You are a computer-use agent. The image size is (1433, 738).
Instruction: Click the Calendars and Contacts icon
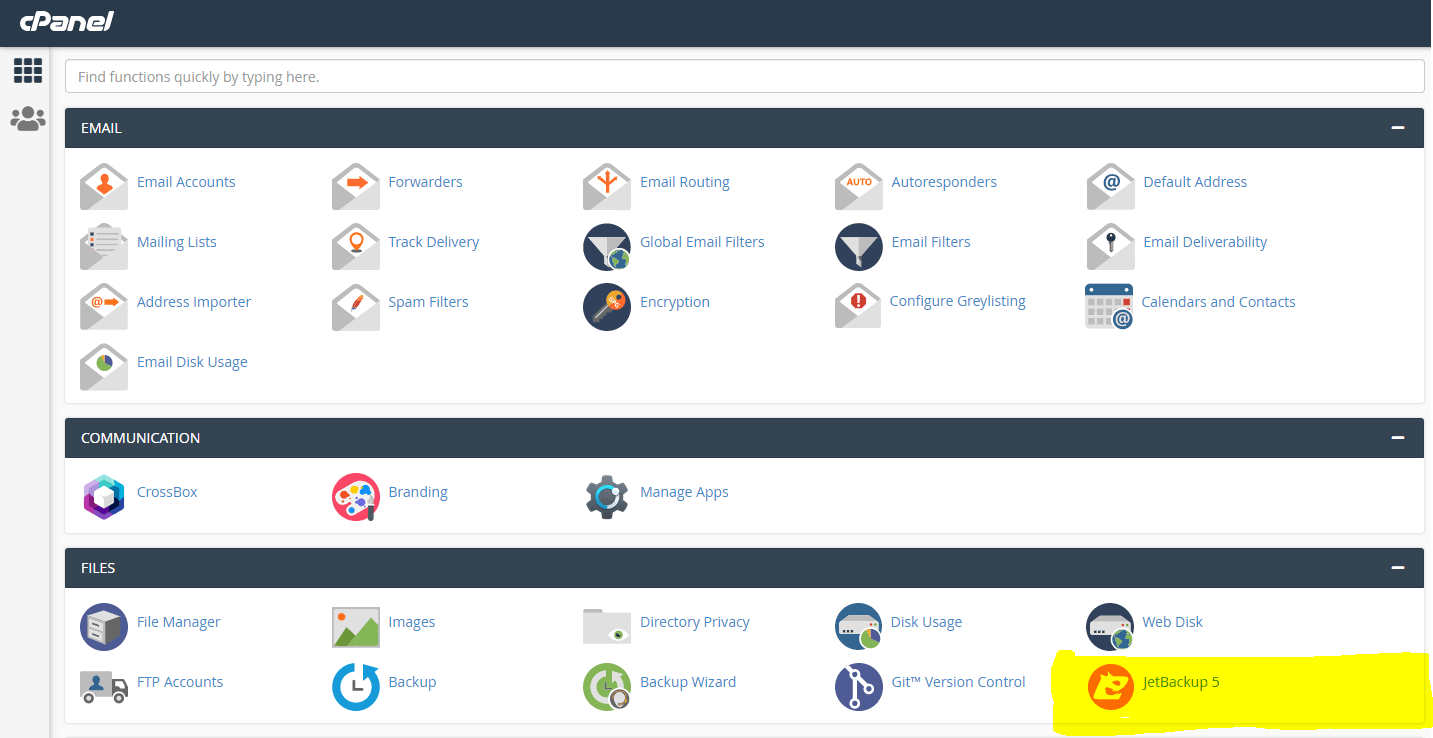coord(1109,306)
